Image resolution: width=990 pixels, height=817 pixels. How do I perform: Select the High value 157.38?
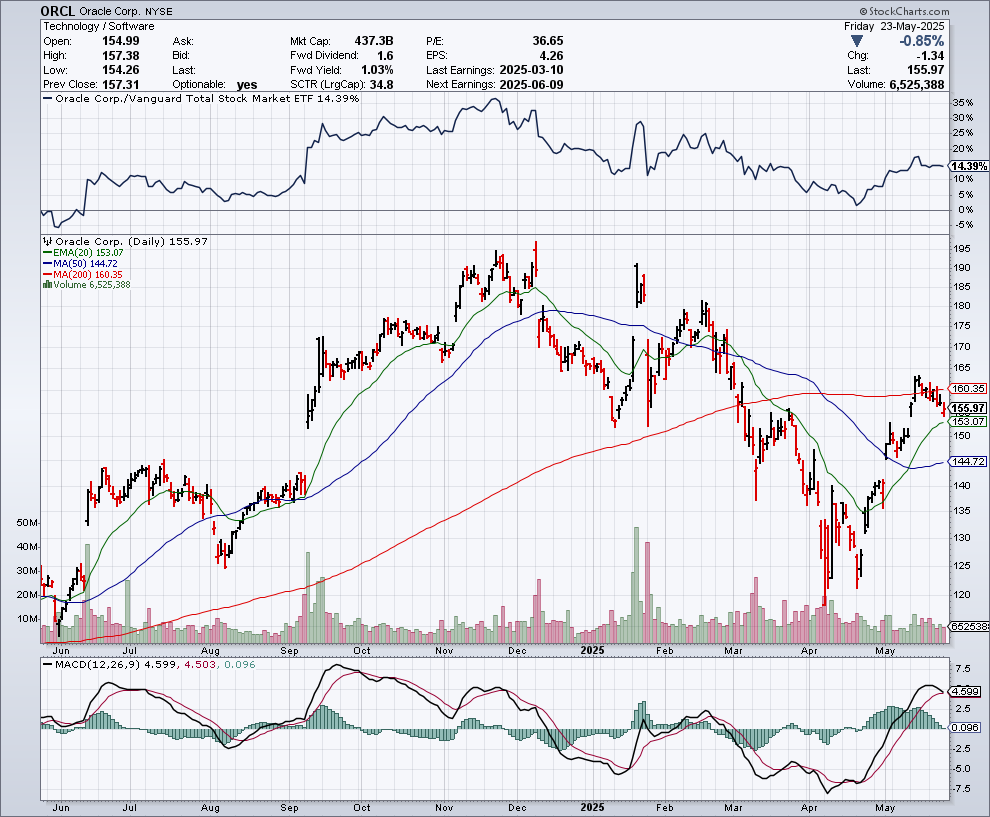(121, 56)
